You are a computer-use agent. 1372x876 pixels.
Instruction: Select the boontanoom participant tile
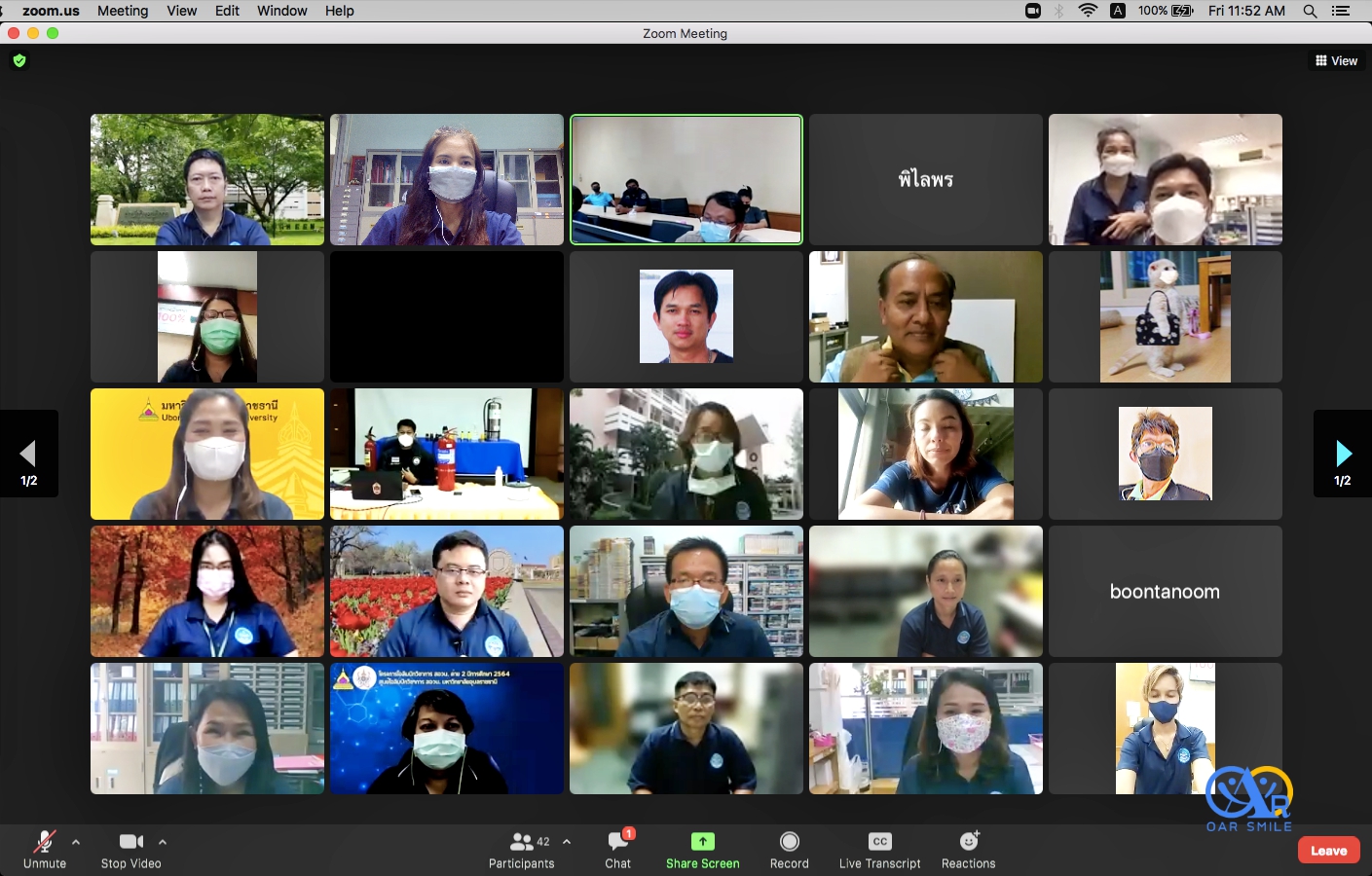point(1165,591)
